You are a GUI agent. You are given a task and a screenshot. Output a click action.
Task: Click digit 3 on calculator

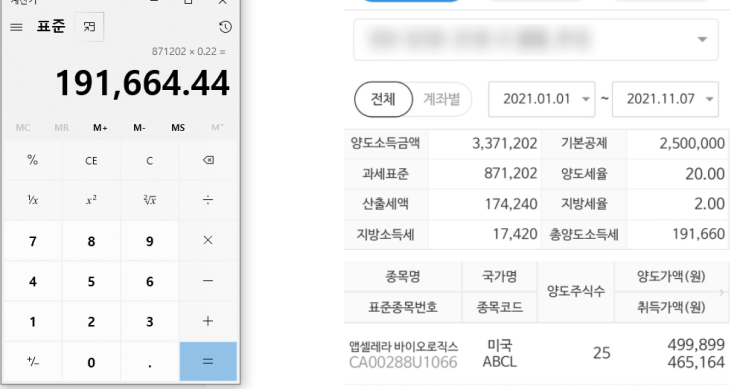coord(149,321)
